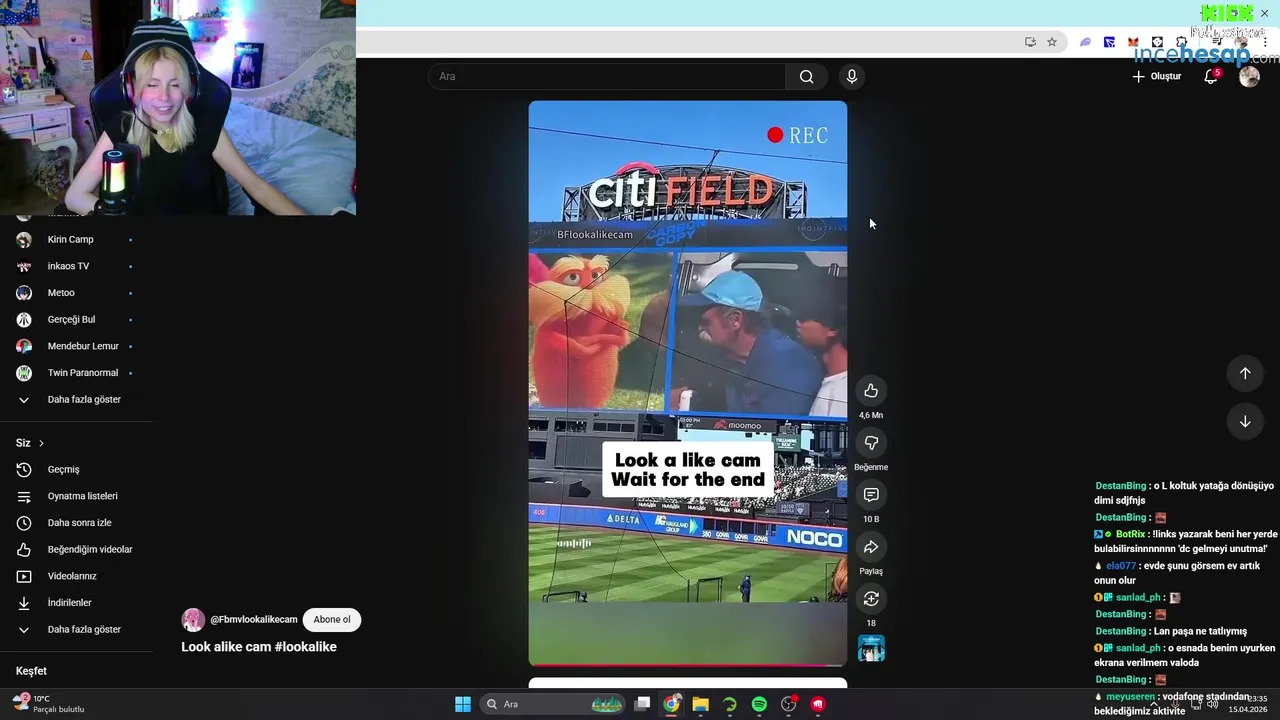Click BotRix username in chat
This screenshot has width=1280, height=720.
point(1131,535)
